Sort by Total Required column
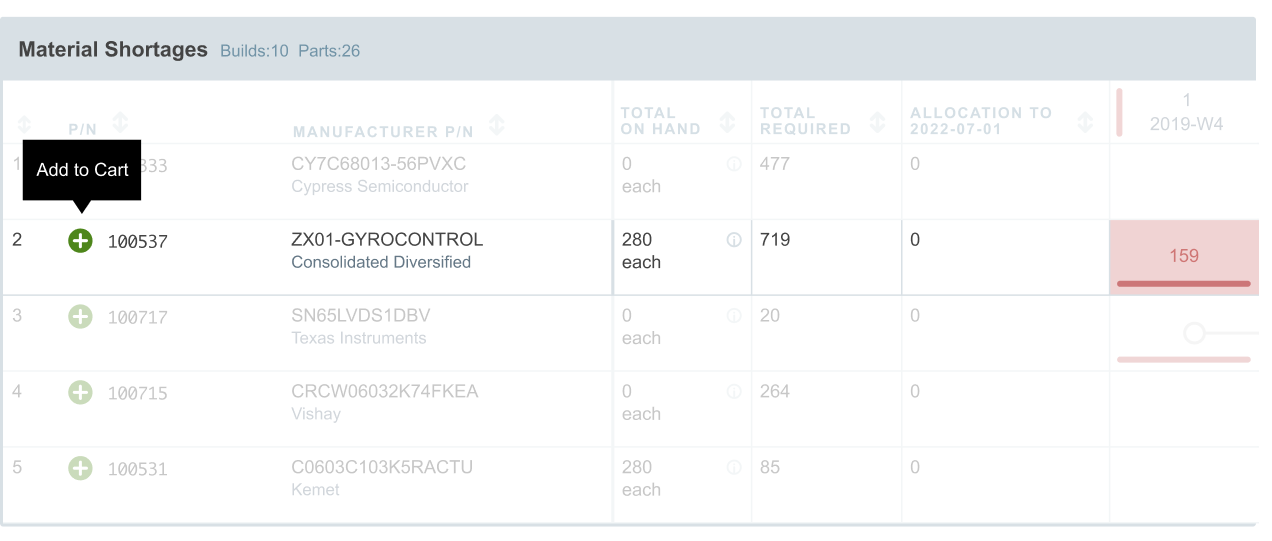The height and width of the screenshot is (541, 1272). pyautogui.click(x=878, y=122)
